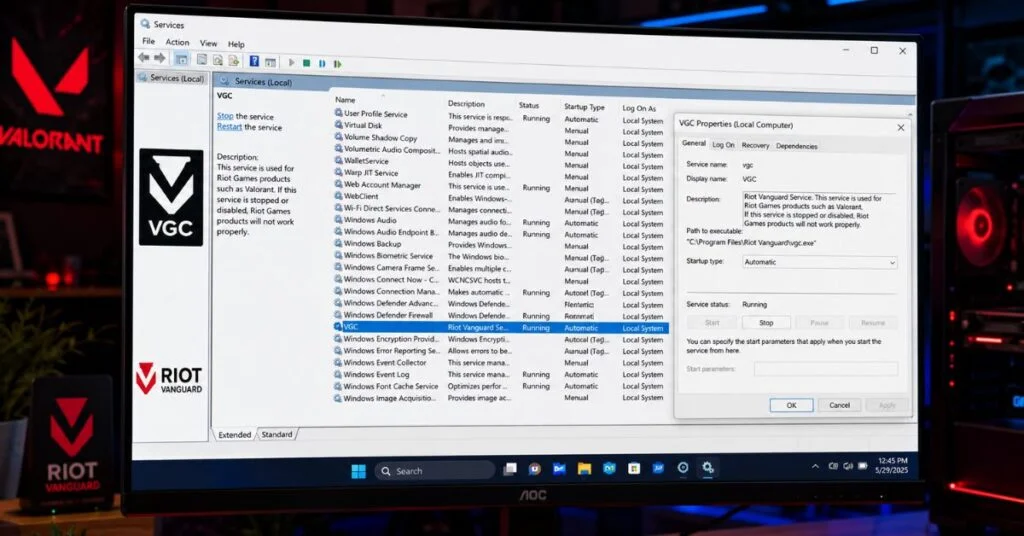This screenshot has width=1024, height=536.
Task: Switch to the Recovery tab
Action: click(755, 146)
